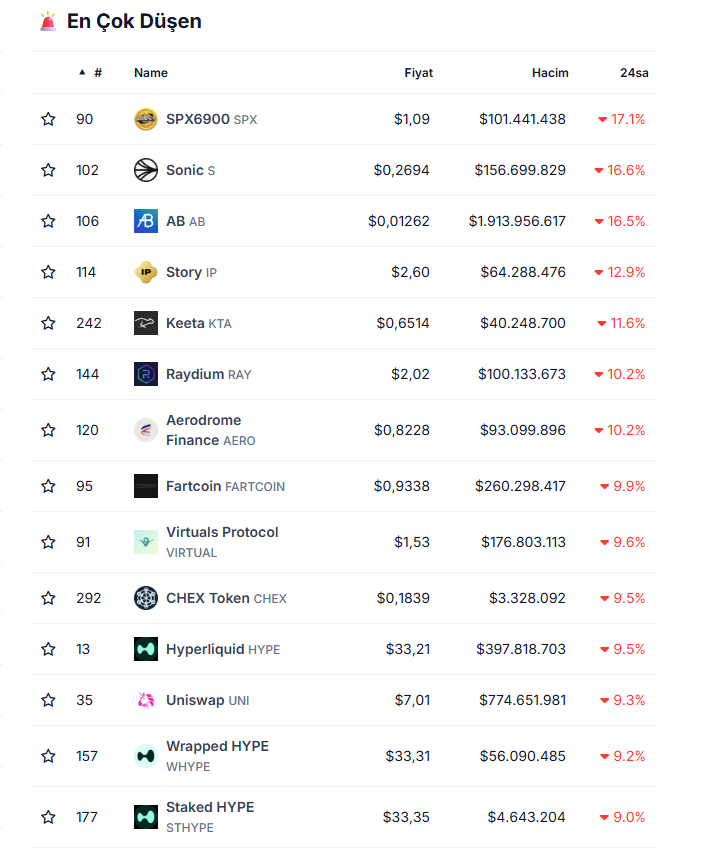Toggle favorite star for Keeta
Image resolution: width=707 pixels, height=856 pixels.
tap(48, 323)
